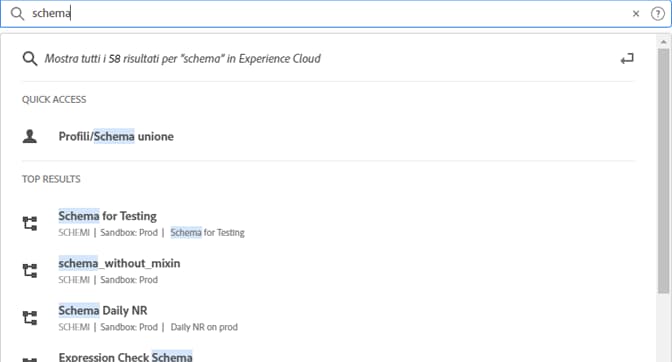Click the QUICK ACCESS section heading
The height and width of the screenshot is (362, 672).
click(54, 99)
